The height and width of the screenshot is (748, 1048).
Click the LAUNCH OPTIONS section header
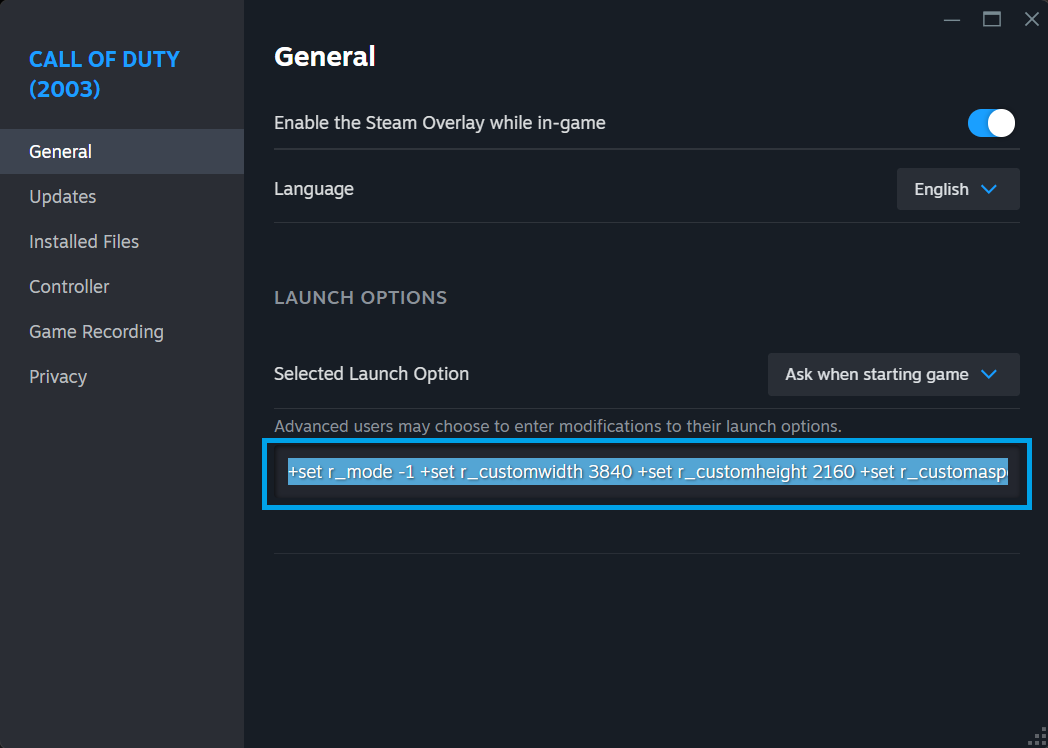[x=360, y=298]
